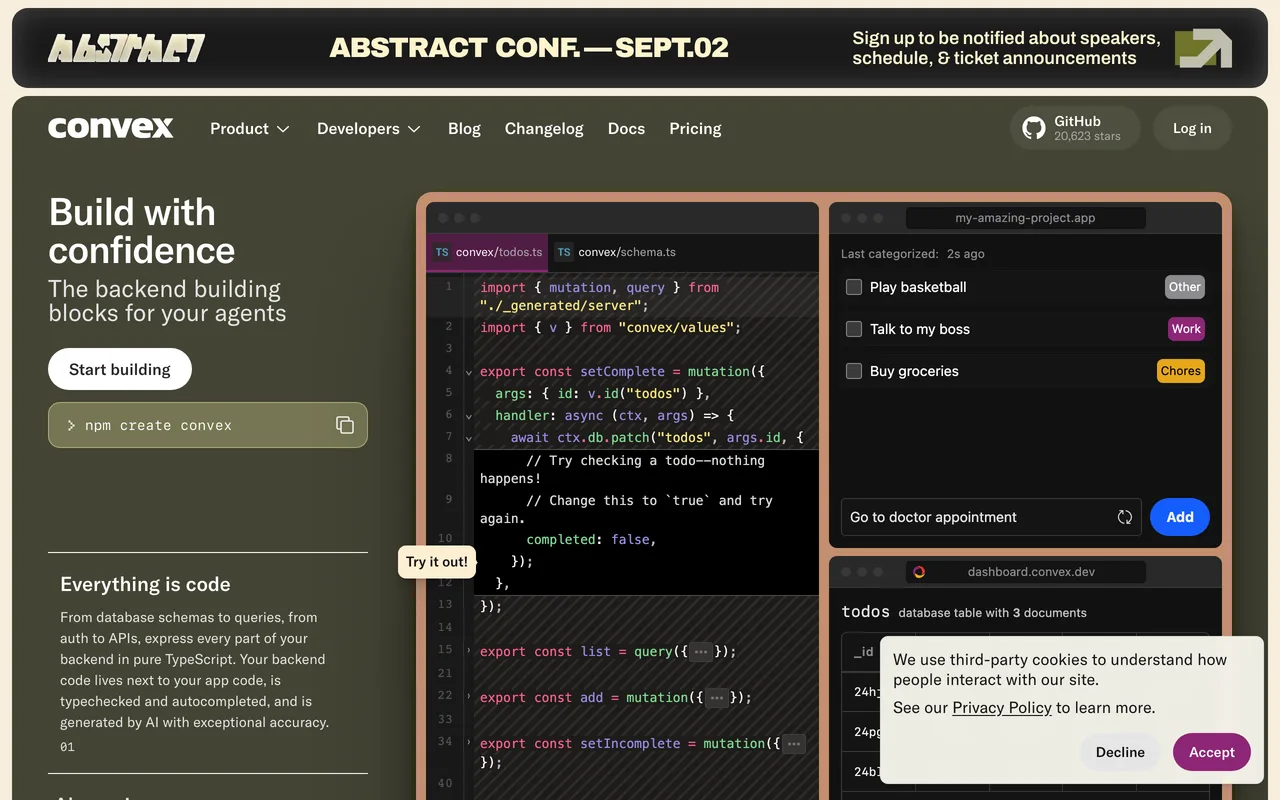1280x800 pixels.
Task: Click the Other tag on Play basketball
Action: [x=1185, y=287]
